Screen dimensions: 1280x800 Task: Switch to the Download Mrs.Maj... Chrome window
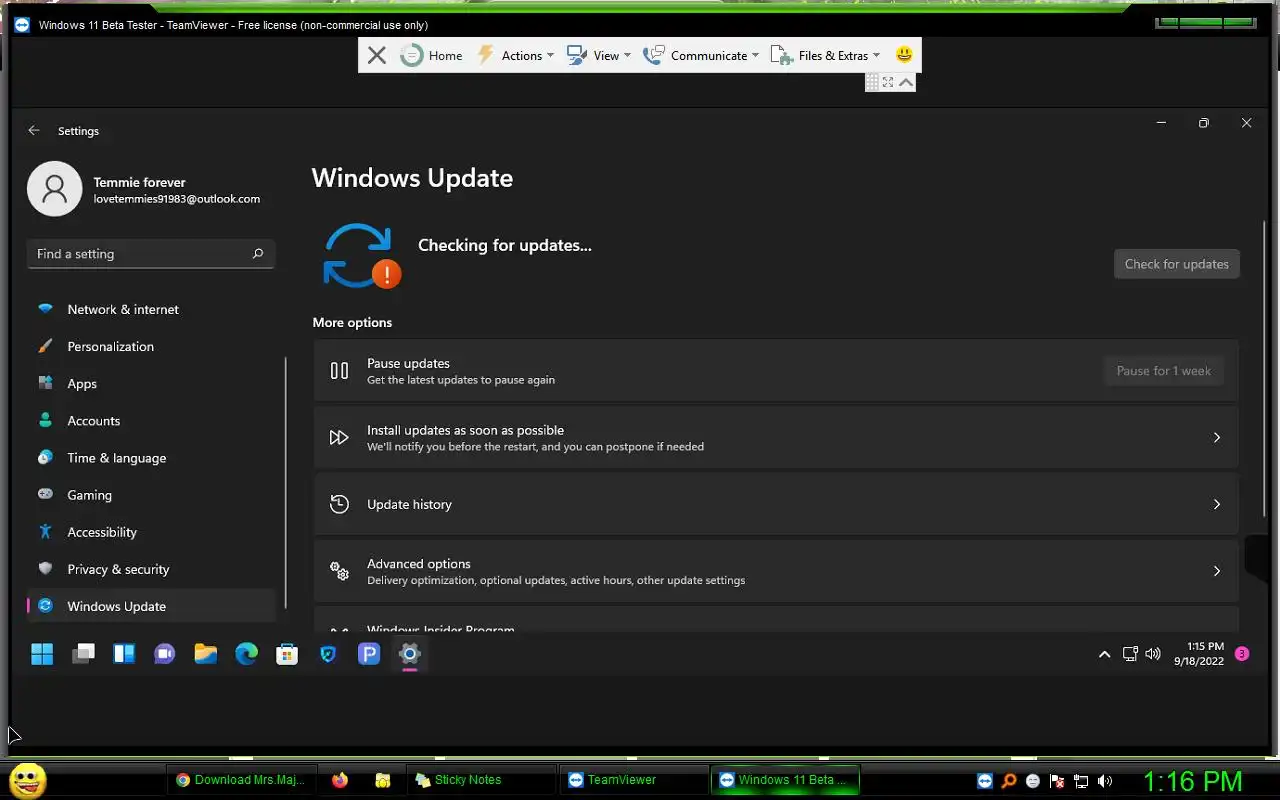pos(241,780)
